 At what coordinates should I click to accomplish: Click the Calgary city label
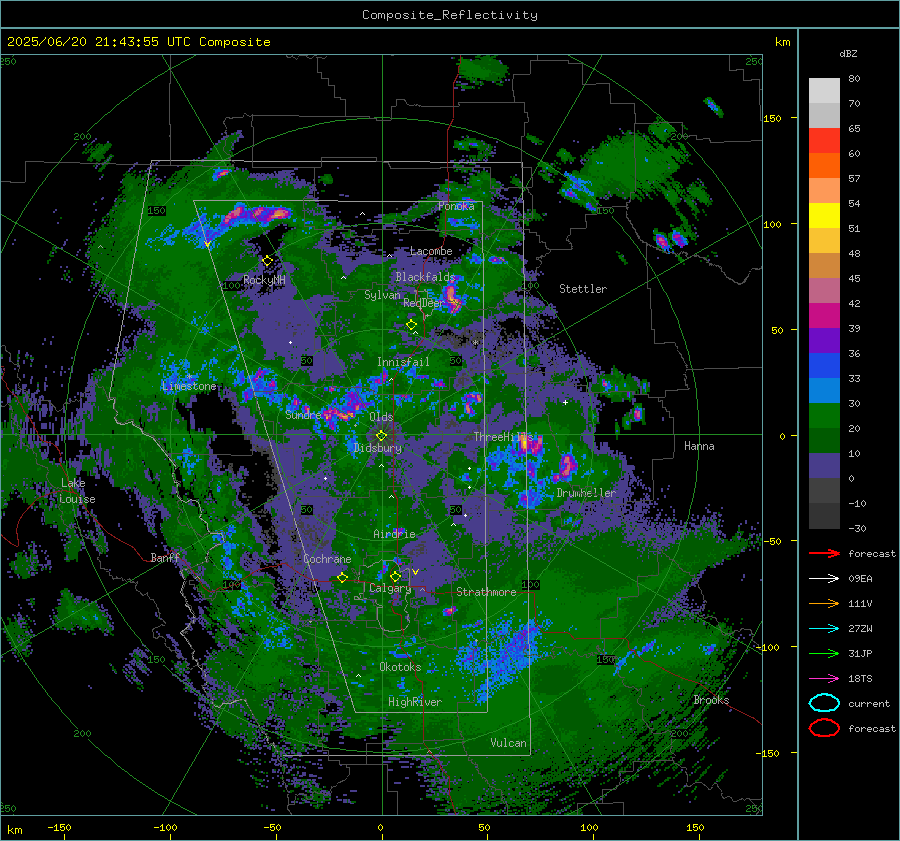coord(390,588)
